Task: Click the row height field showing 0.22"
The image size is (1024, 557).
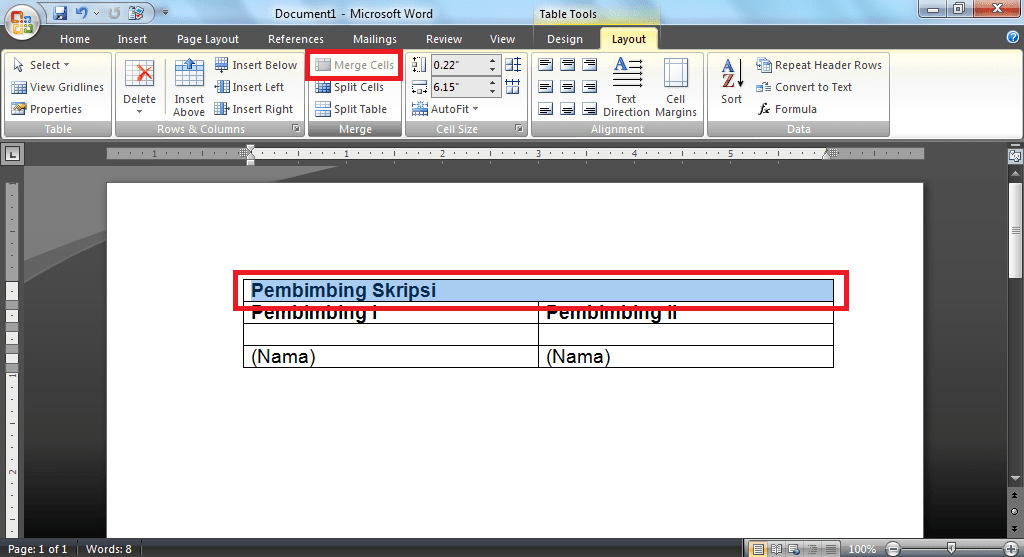Action: coord(458,65)
